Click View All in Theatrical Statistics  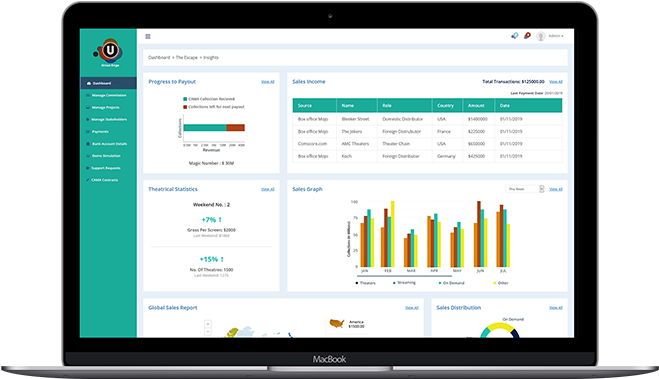coord(268,190)
